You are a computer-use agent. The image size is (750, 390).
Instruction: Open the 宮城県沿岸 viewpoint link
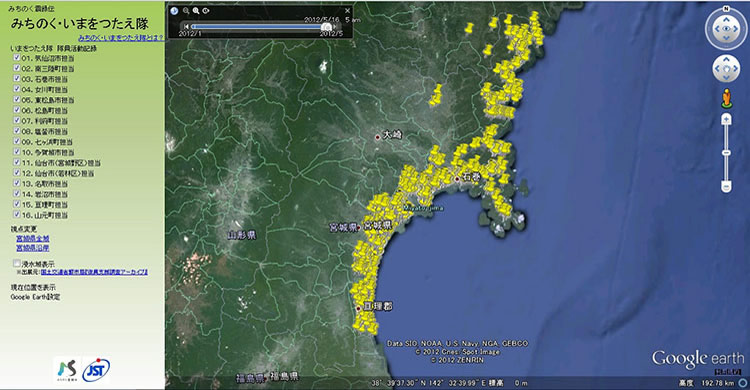click(x=33, y=248)
